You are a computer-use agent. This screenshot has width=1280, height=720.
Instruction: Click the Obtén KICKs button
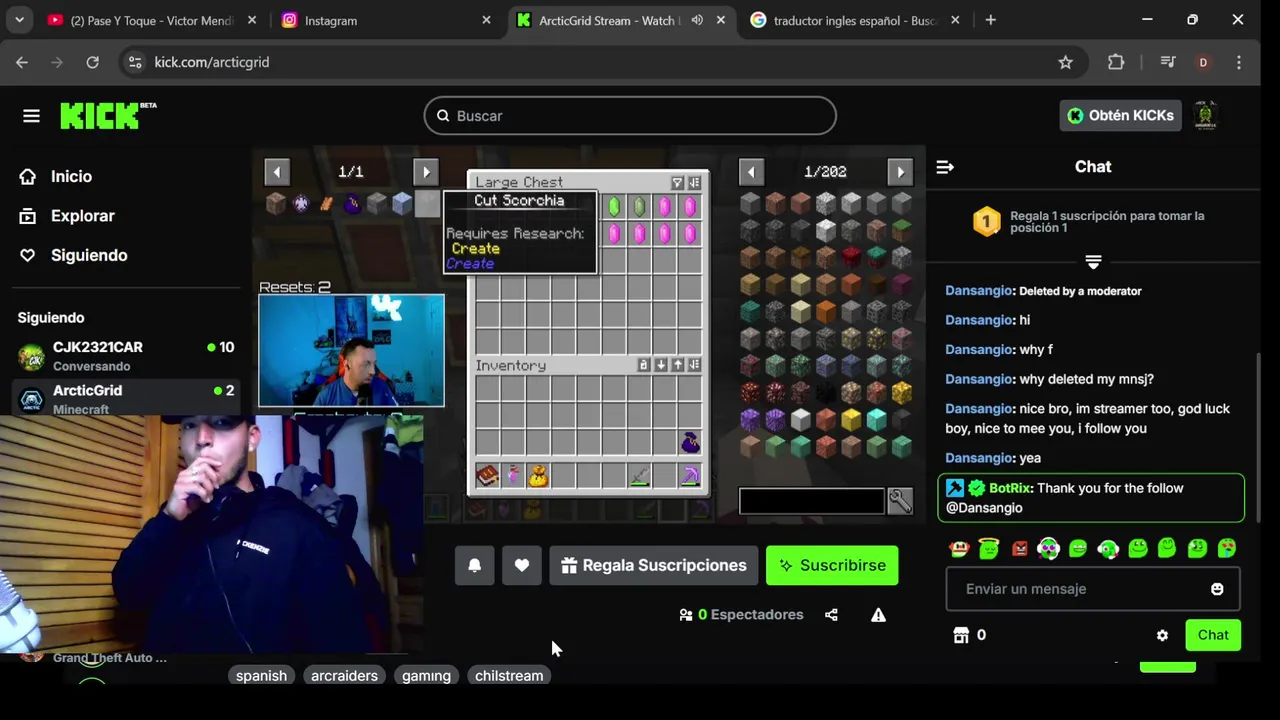point(1120,116)
